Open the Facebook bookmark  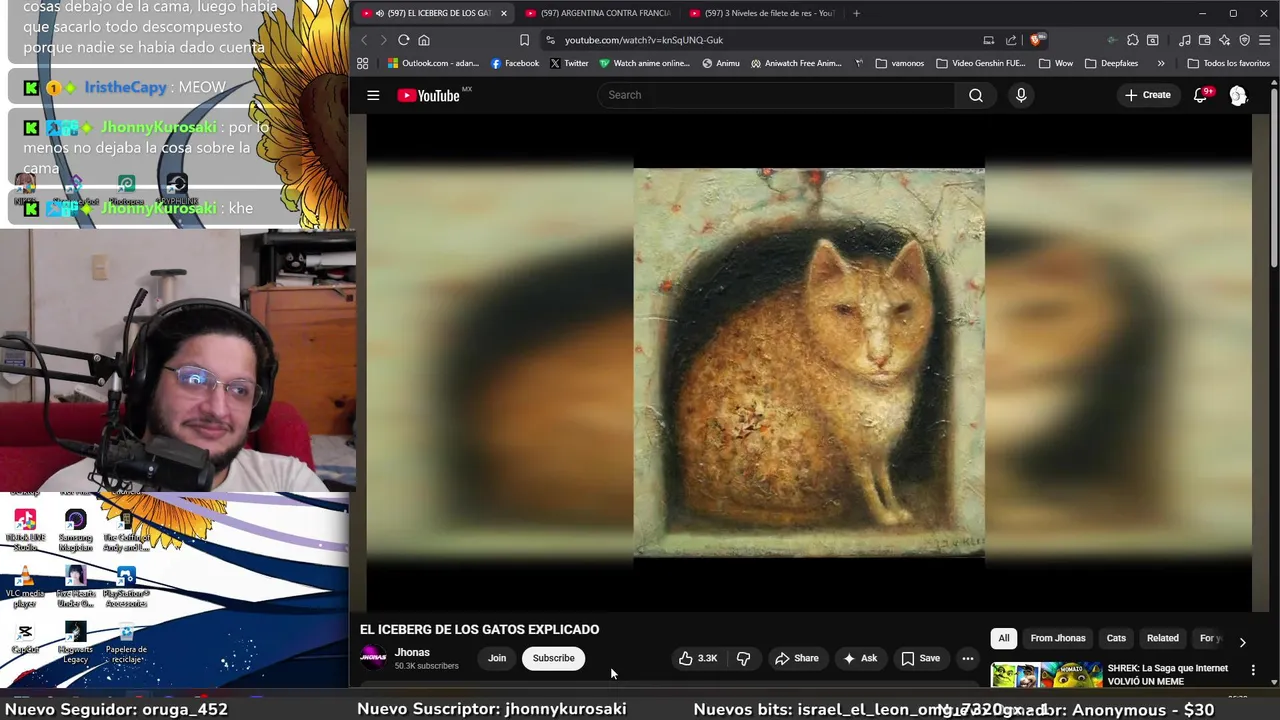click(515, 63)
